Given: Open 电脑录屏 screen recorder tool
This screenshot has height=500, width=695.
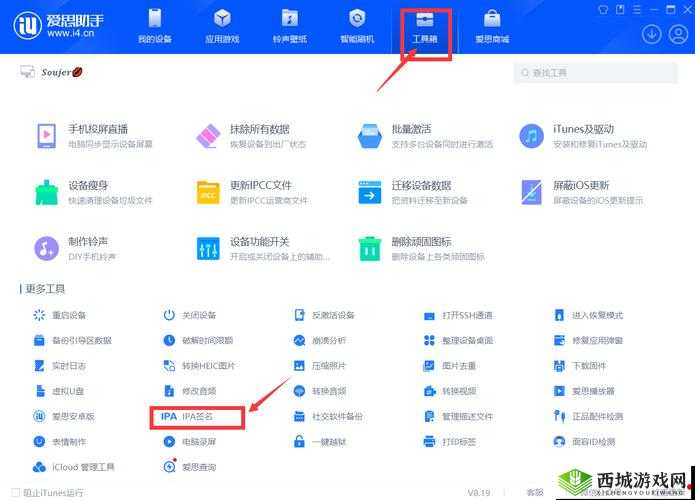Looking at the screenshot, I should coord(189,441).
